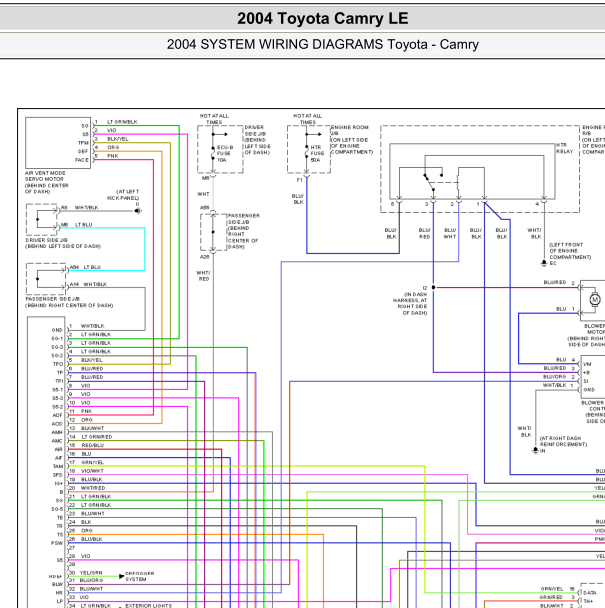Click '(AT RIGHT DASH REINFORCEMENT)' ground note
This screenshot has height=608, width=605.
click(563, 441)
